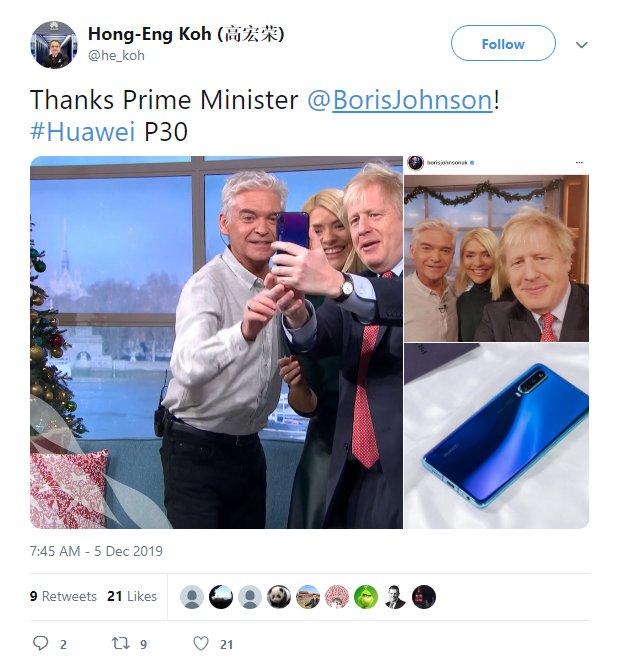Image resolution: width=622 pixels, height=660 pixels.
Task: Open Hong-Eng Koh's profile avatar
Action: 54,45
